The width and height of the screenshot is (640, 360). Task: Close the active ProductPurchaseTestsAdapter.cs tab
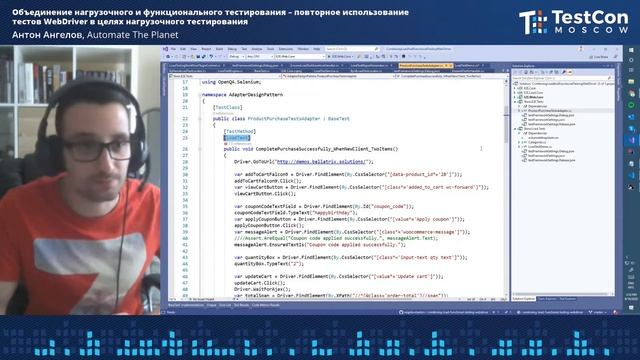[451, 65]
